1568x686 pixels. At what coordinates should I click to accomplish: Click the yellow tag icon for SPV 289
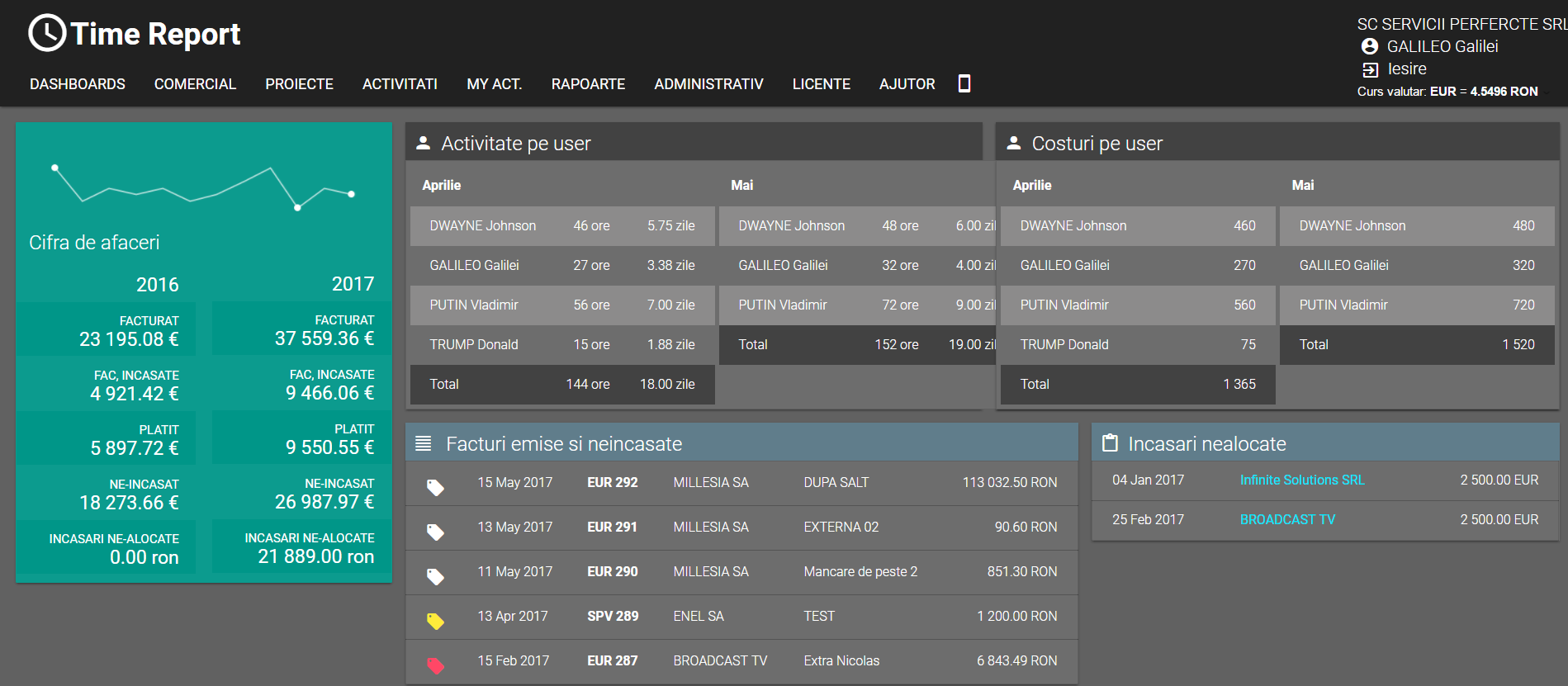[435, 622]
